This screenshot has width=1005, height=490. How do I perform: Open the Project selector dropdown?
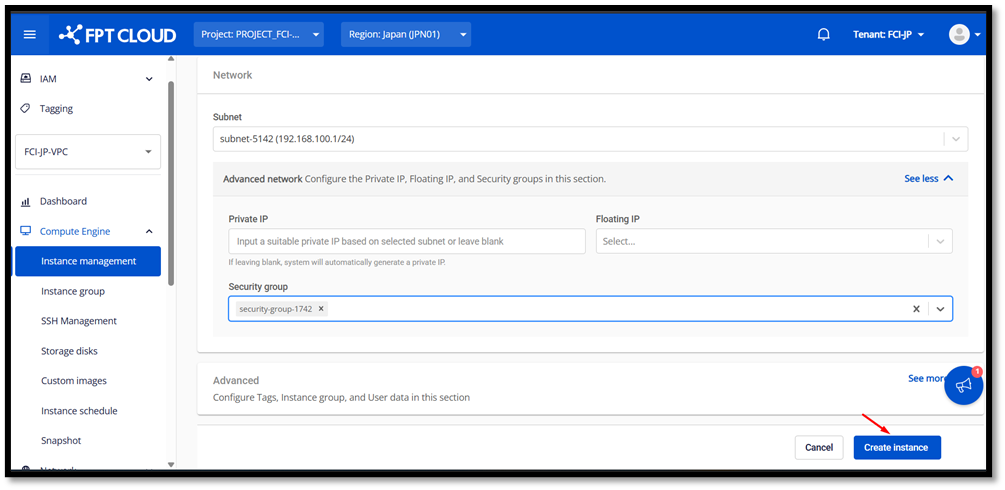(x=259, y=35)
